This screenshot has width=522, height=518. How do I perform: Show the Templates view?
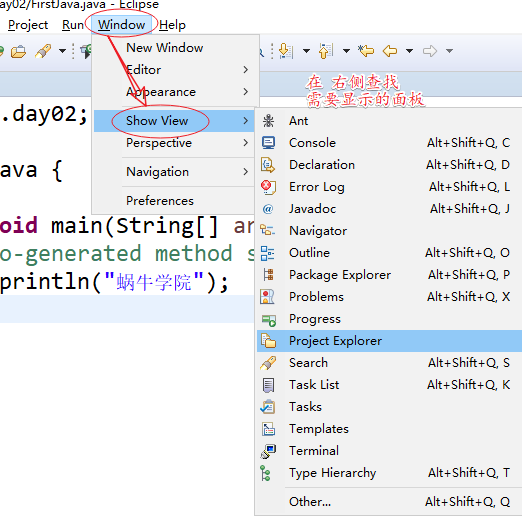389,429
